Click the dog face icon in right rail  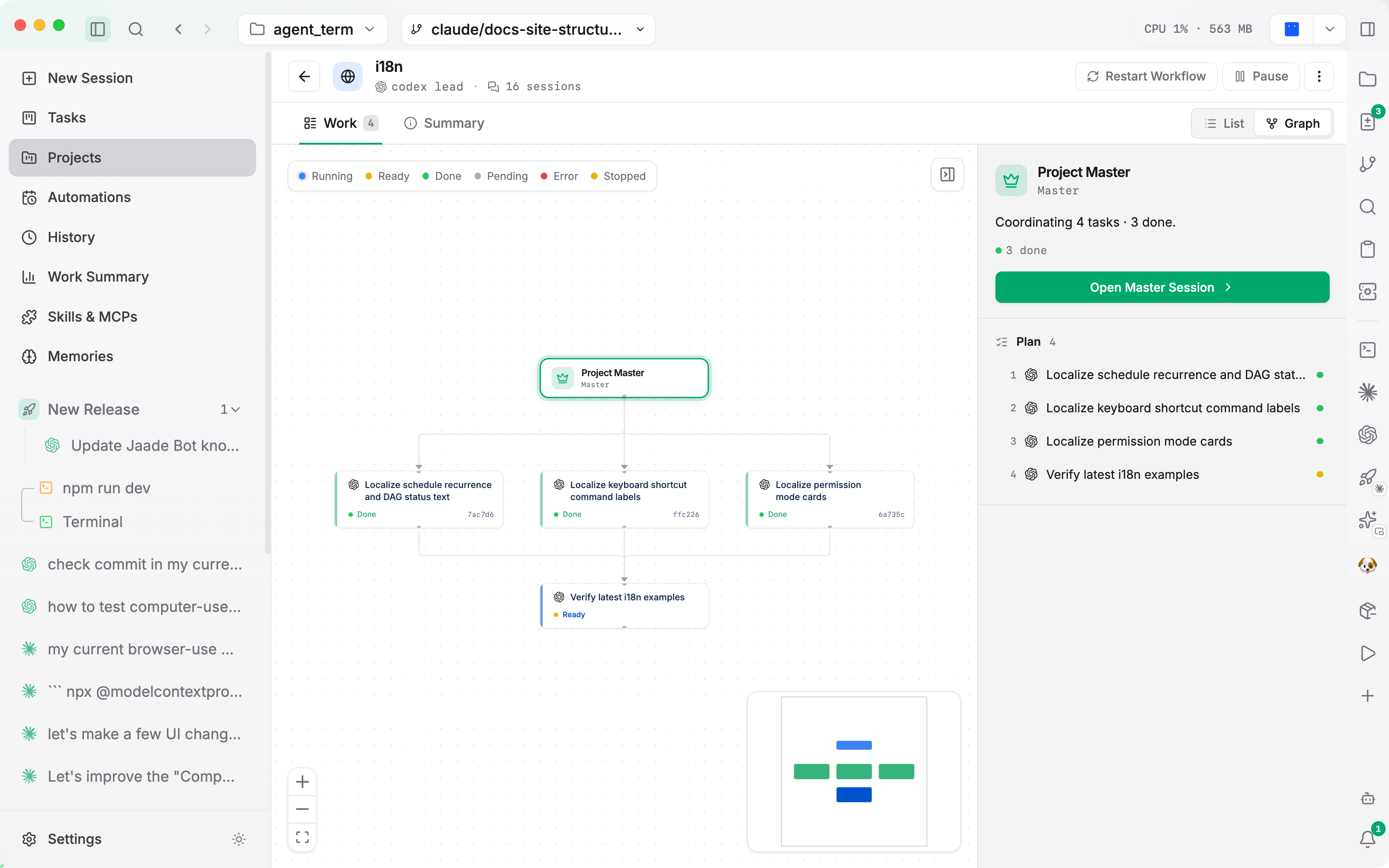coord(1367,565)
